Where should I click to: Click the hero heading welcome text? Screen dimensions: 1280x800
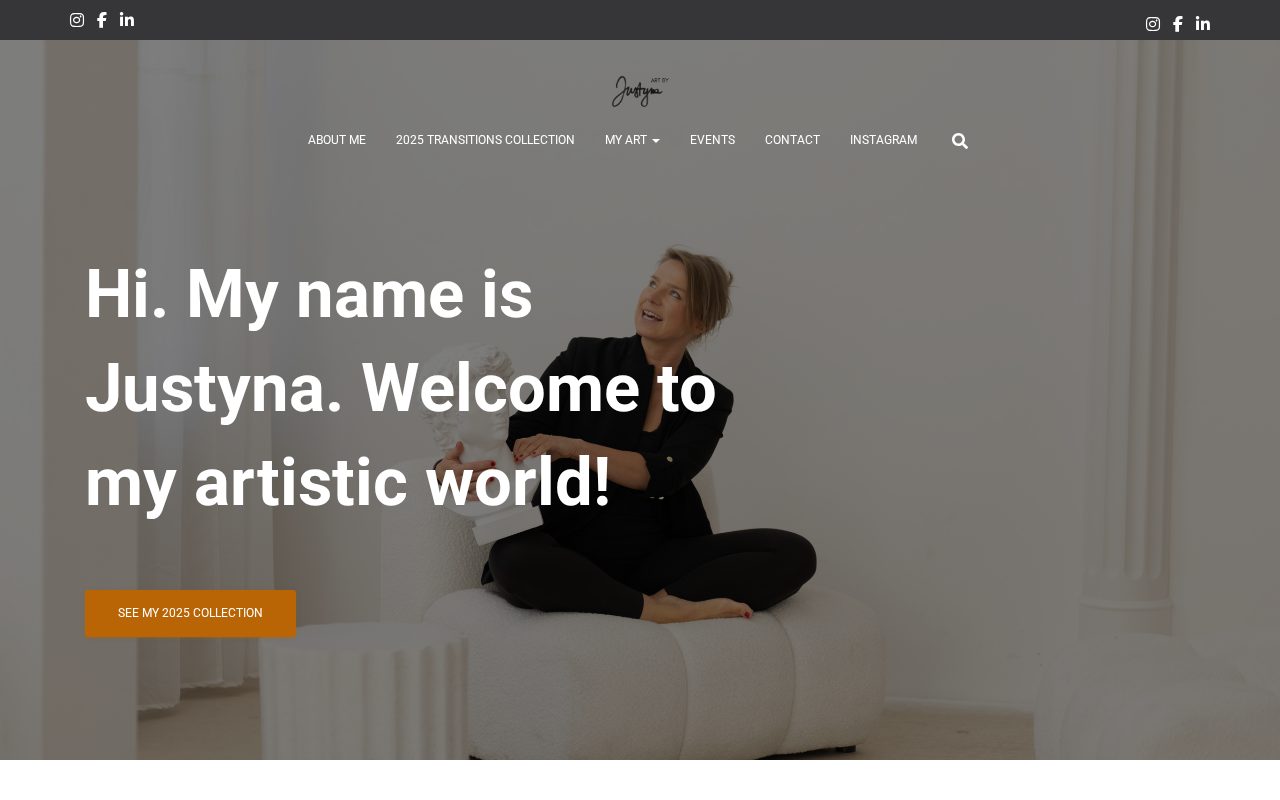(400, 388)
